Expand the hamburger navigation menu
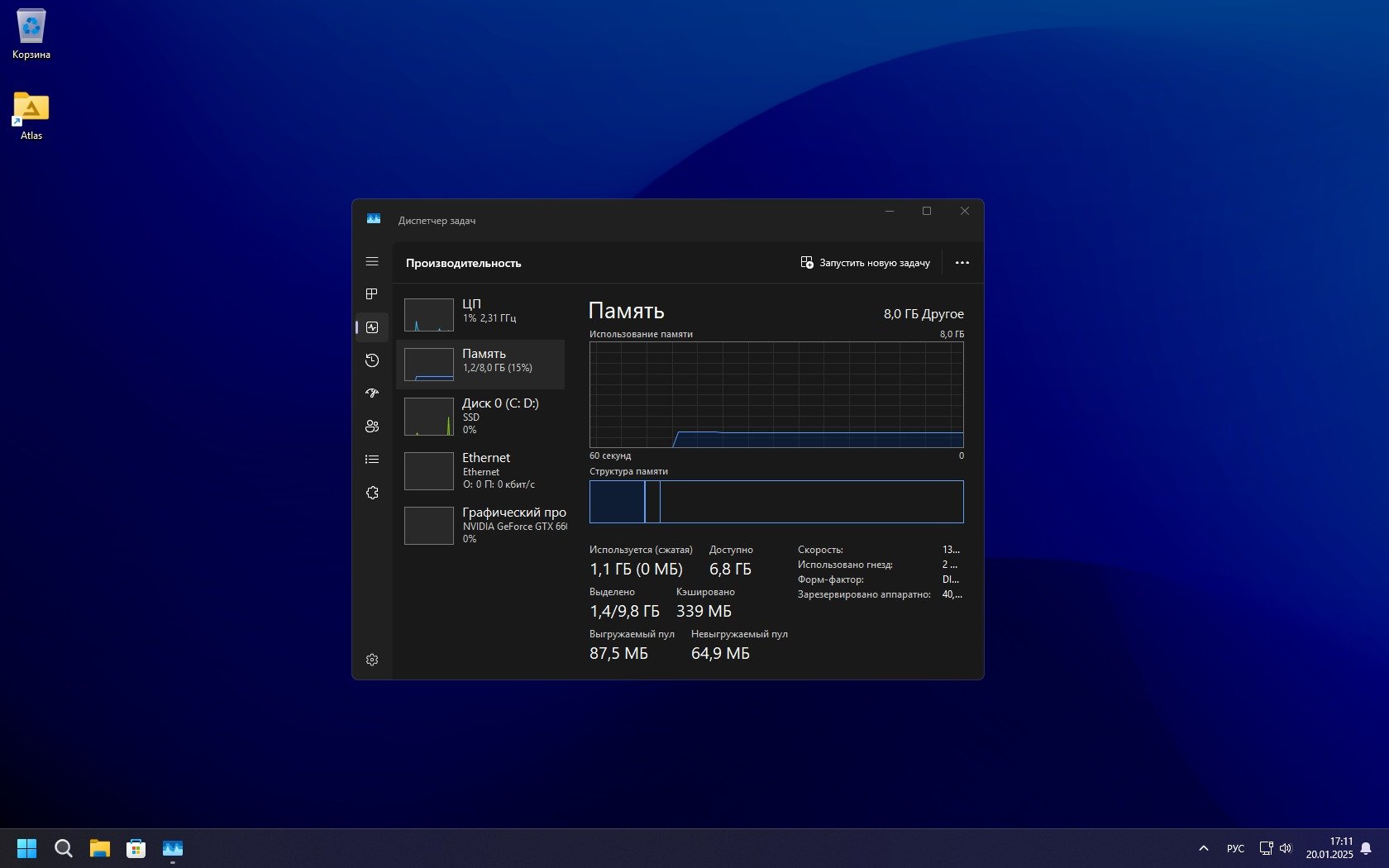Image resolution: width=1389 pixels, height=868 pixels. click(372, 261)
